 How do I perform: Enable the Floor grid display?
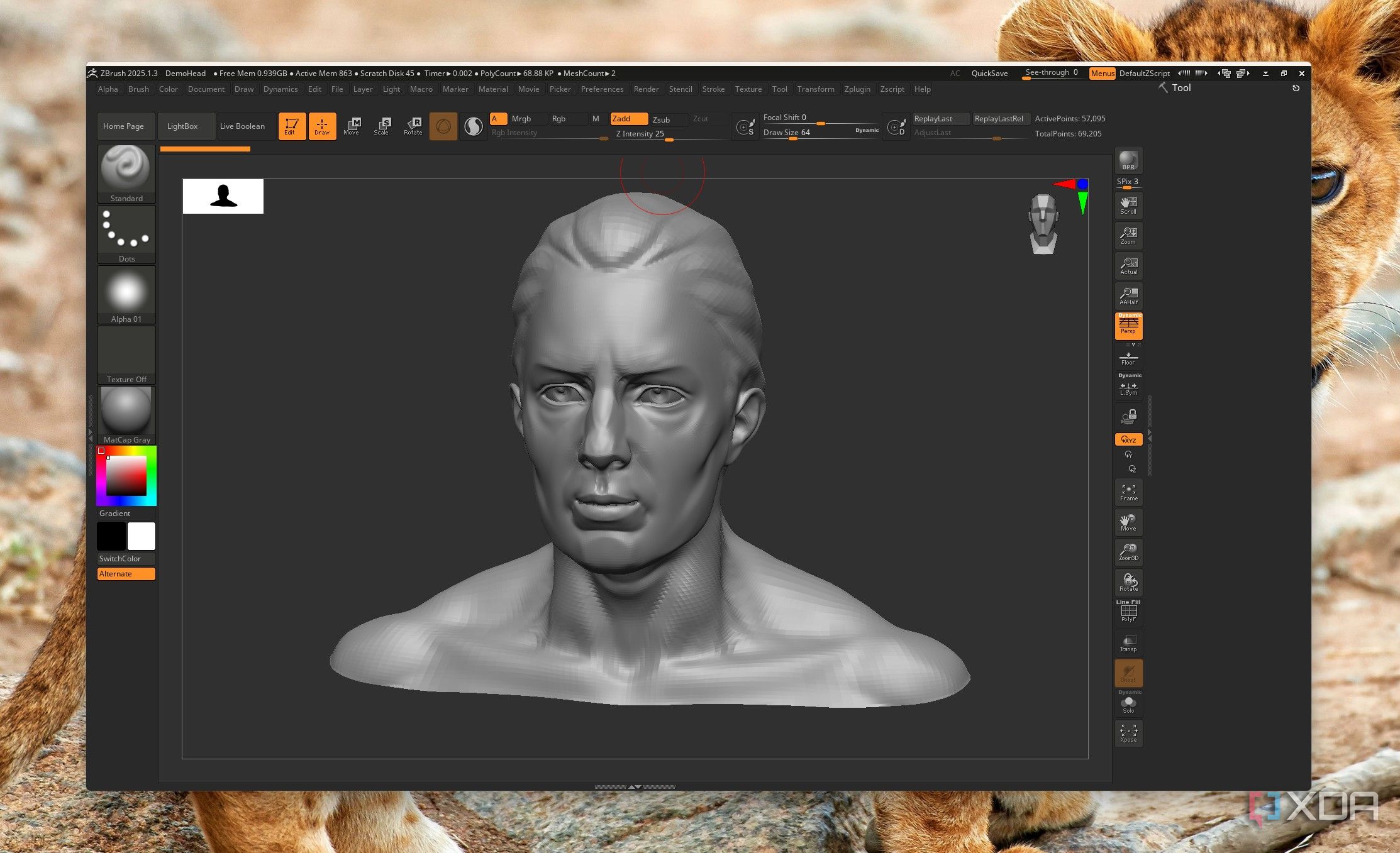(1128, 357)
